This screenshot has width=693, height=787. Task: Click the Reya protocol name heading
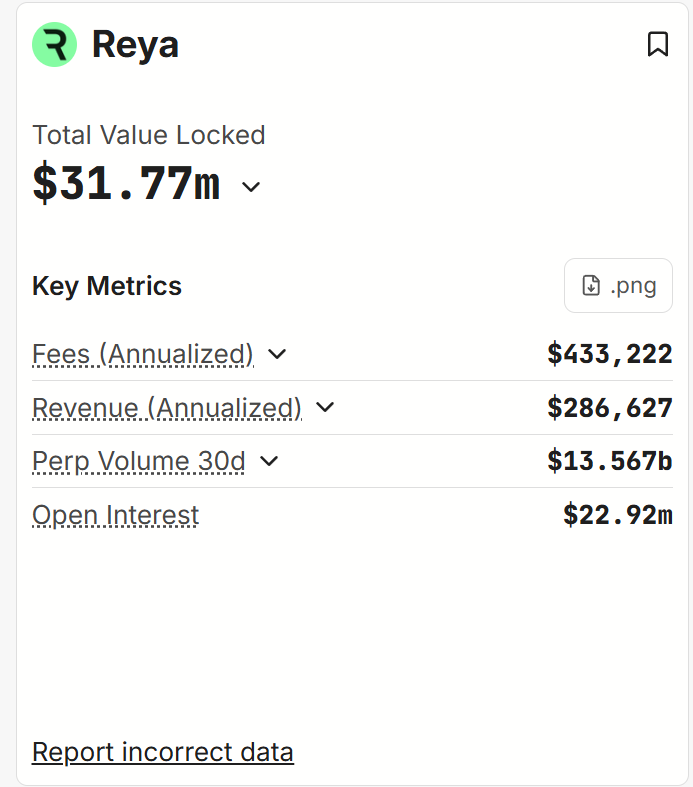pos(135,45)
